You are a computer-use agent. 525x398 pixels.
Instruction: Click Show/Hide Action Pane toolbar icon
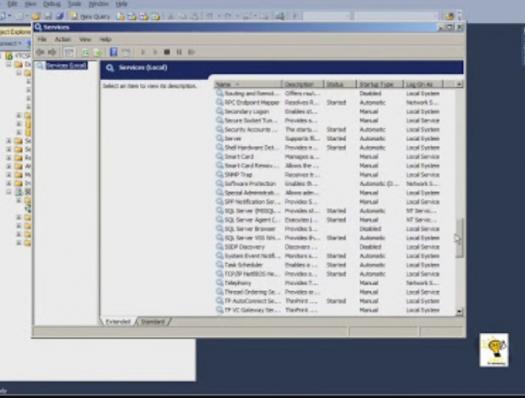(x=126, y=52)
